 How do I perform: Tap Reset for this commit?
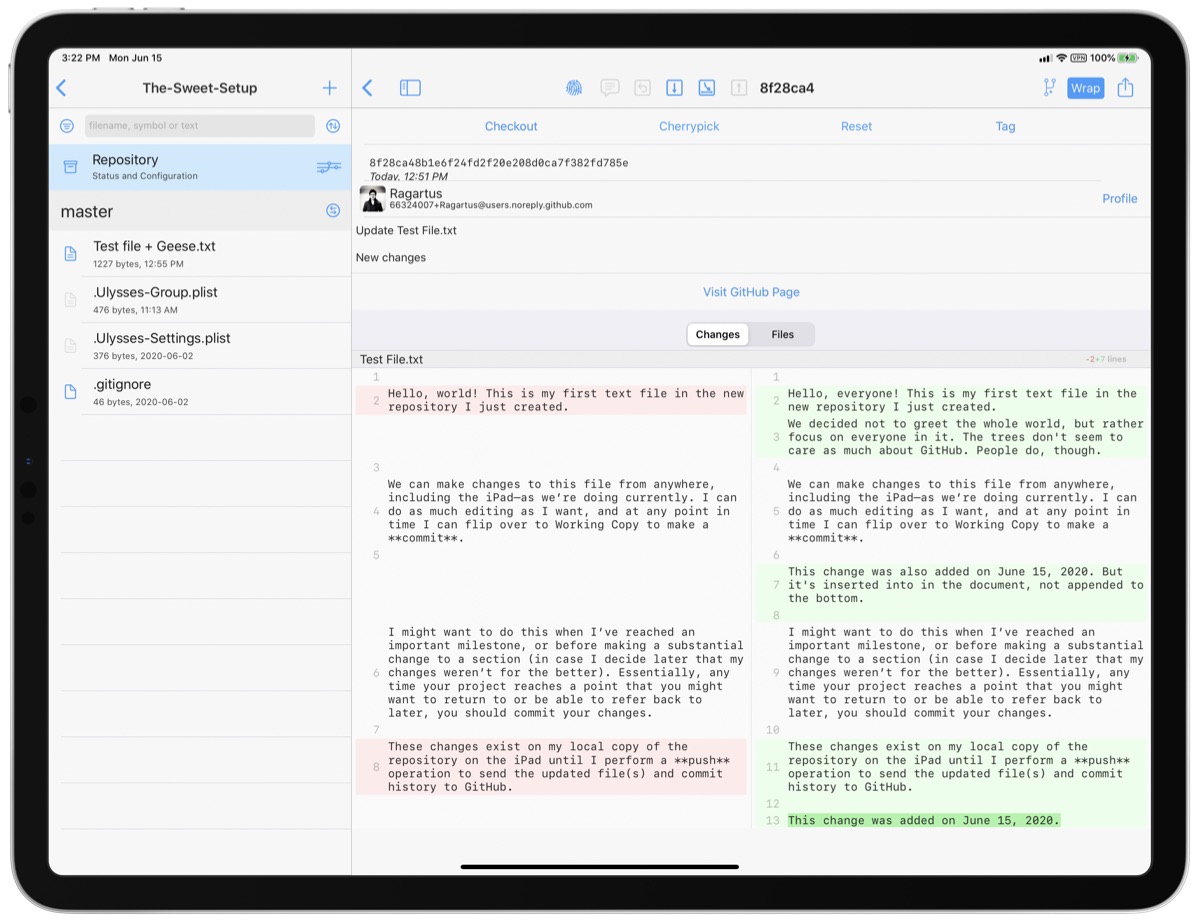(856, 126)
